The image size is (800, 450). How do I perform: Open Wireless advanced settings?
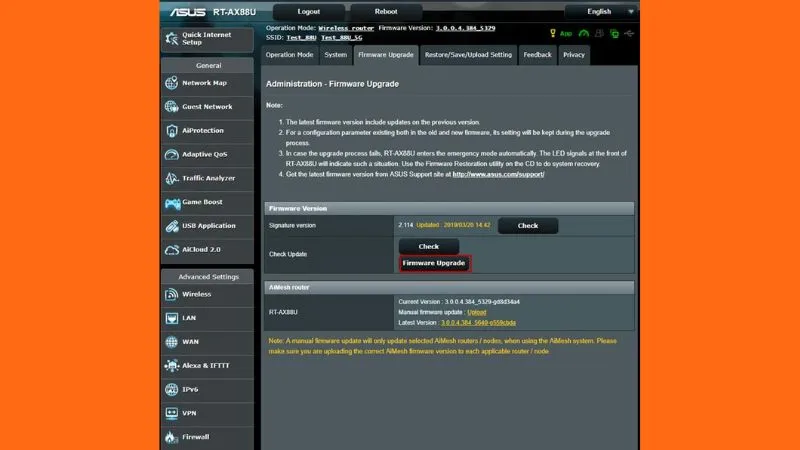coord(207,294)
